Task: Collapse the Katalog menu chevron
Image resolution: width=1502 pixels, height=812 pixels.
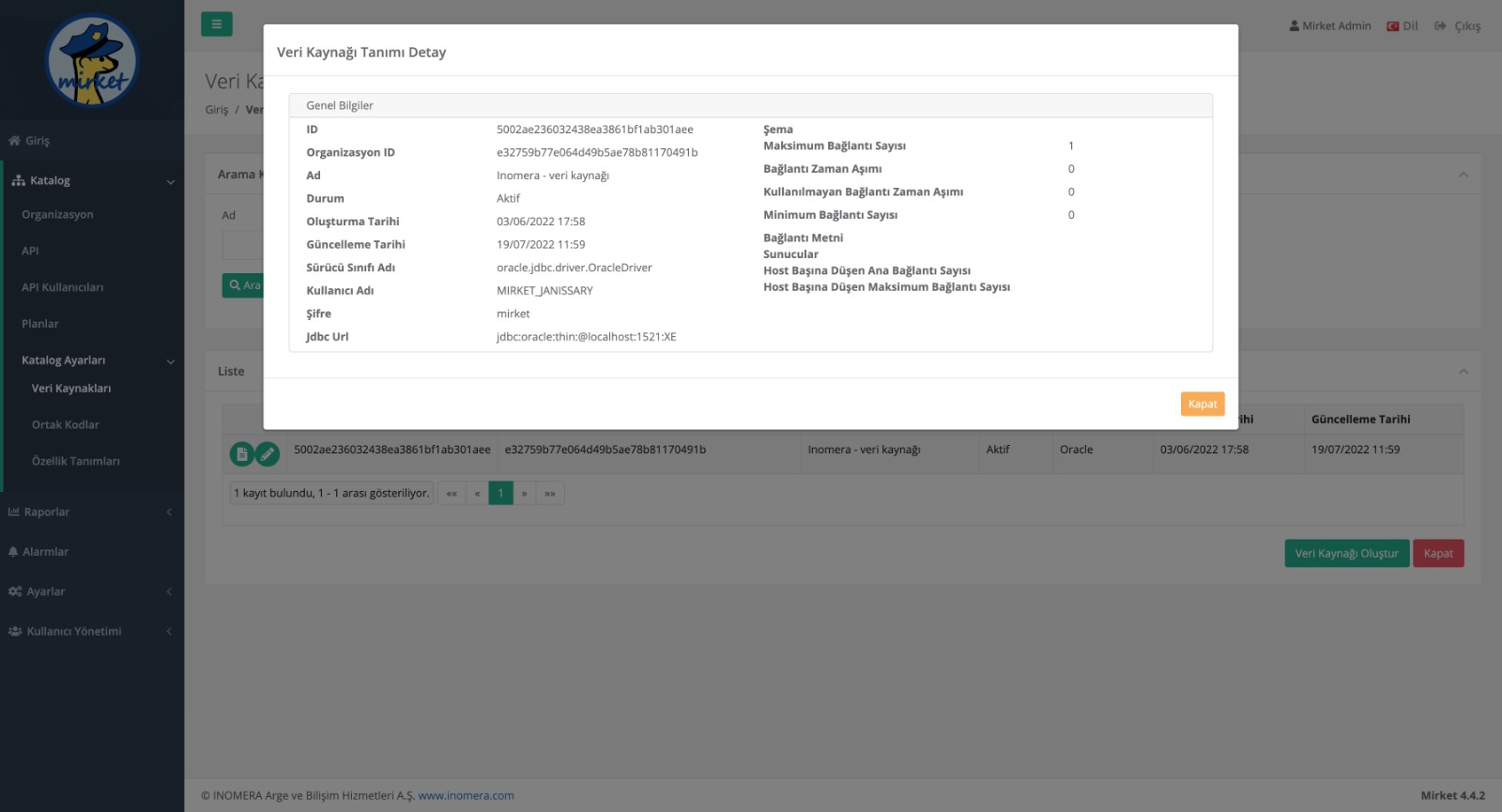Action: click(x=170, y=182)
